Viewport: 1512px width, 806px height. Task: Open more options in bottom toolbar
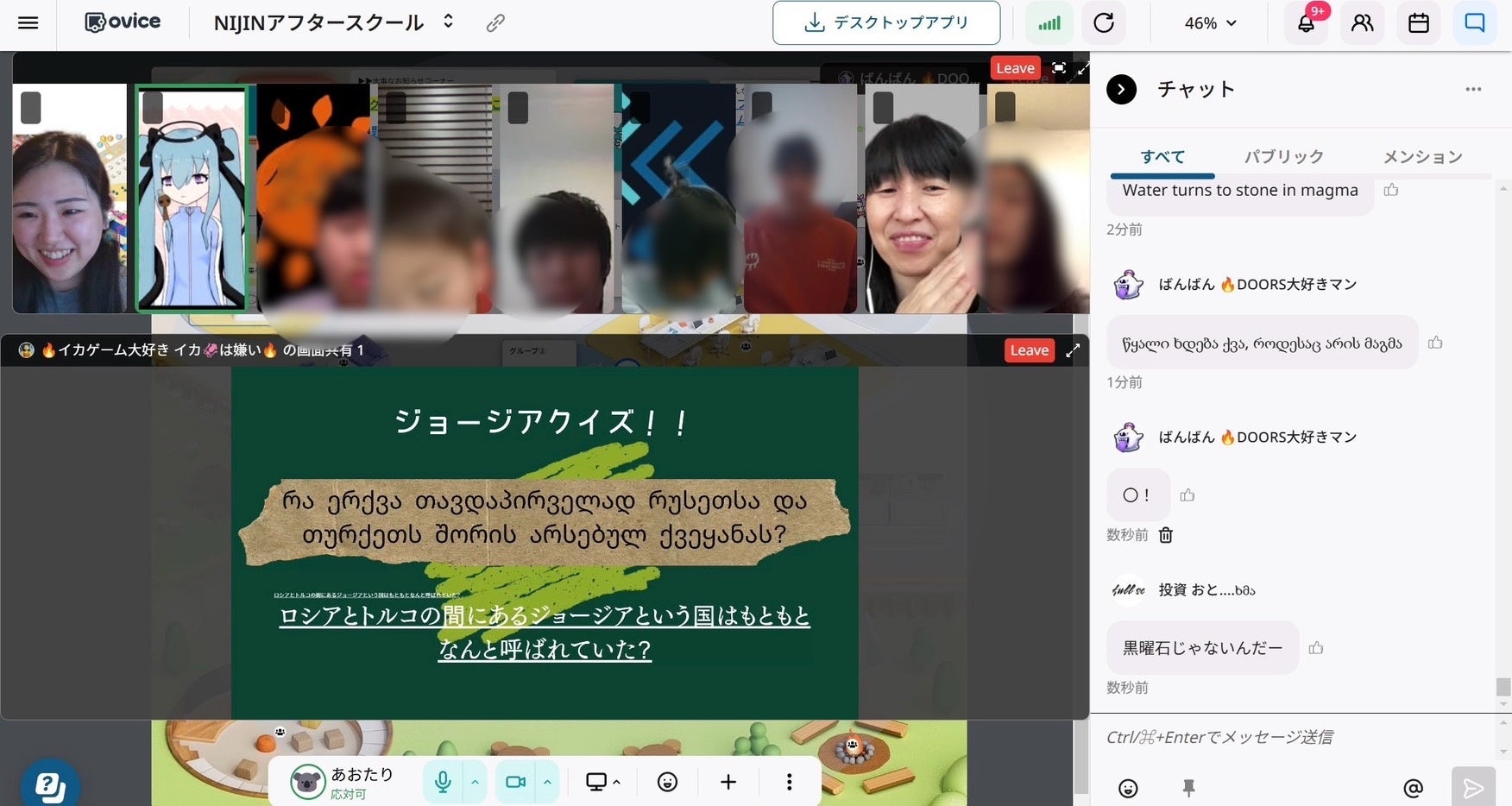click(789, 782)
